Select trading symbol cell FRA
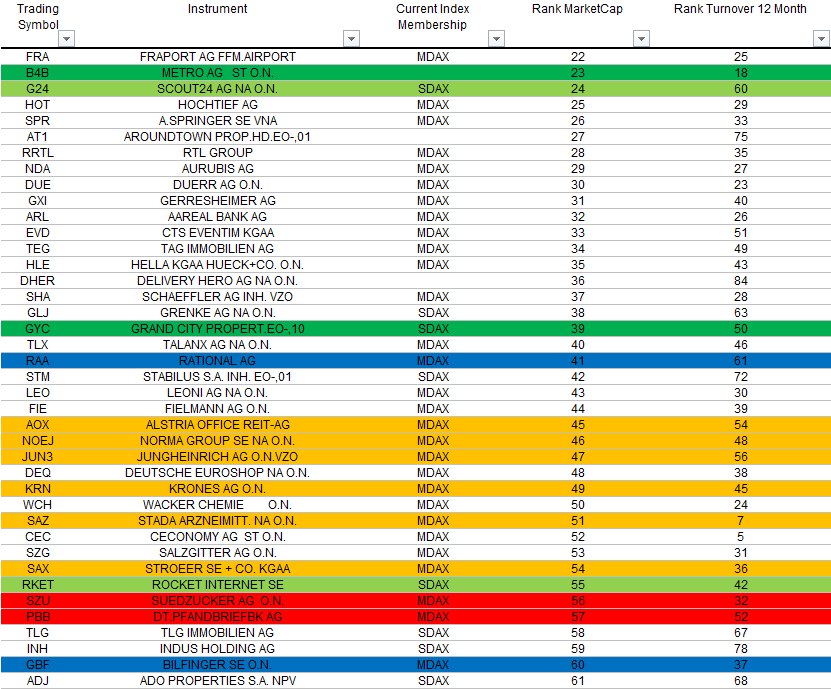 (x=38, y=57)
